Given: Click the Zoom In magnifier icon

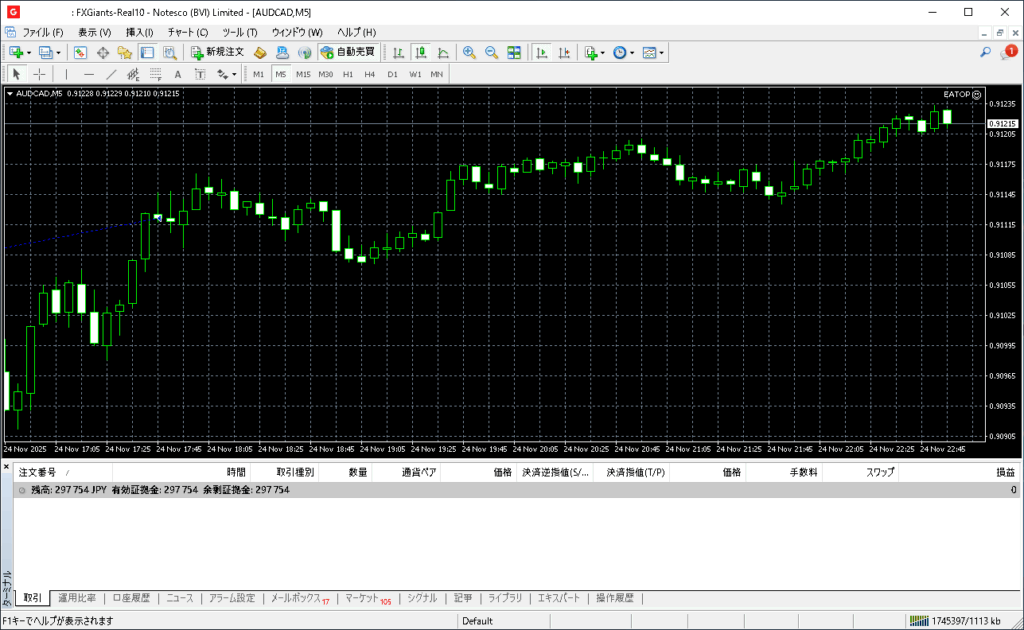Looking at the screenshot, I should pos(468,52).
